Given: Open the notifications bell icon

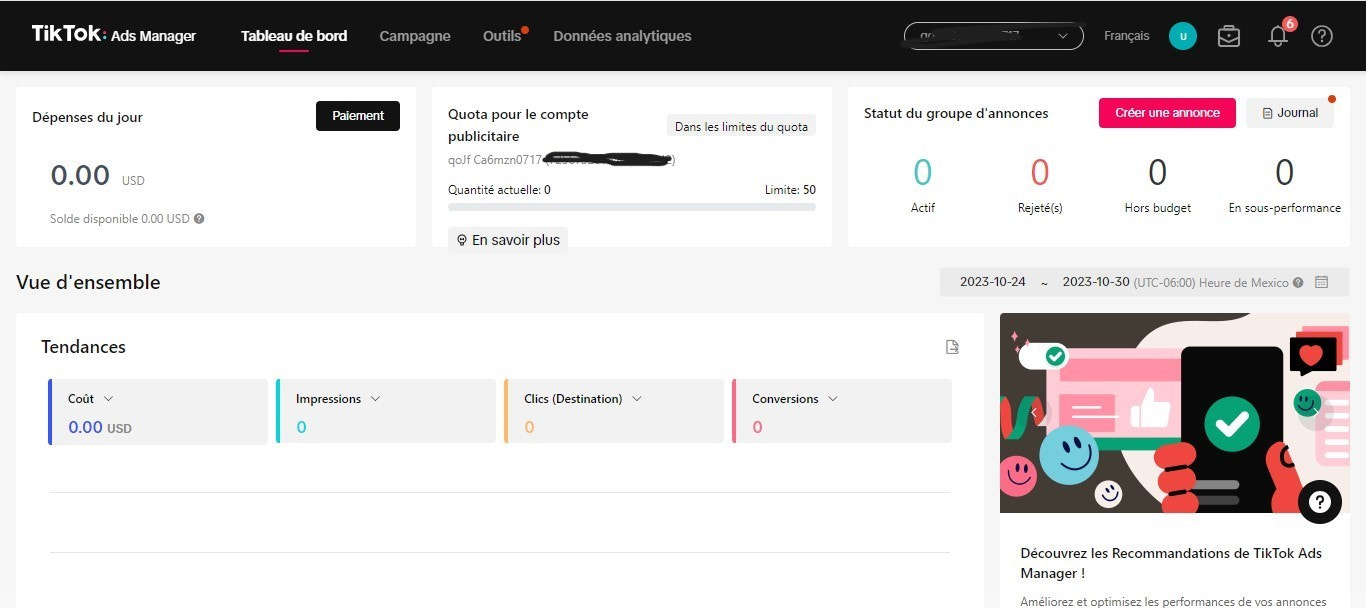Looking at the screenshot, I should point(1277,36).
